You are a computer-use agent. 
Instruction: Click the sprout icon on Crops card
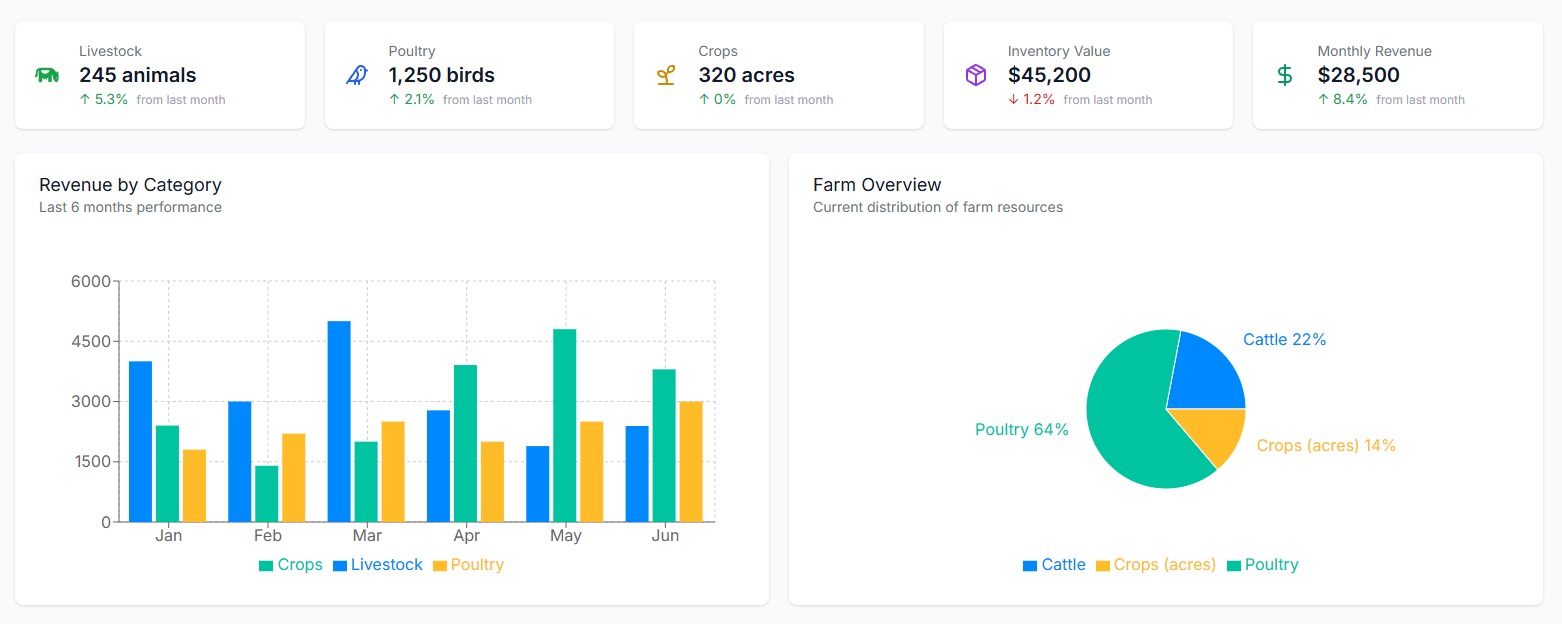click(x=666, y=75)
